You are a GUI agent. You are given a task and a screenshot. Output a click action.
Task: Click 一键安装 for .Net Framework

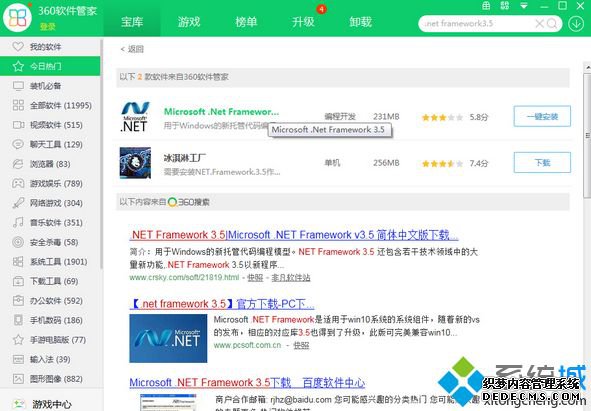542,117
